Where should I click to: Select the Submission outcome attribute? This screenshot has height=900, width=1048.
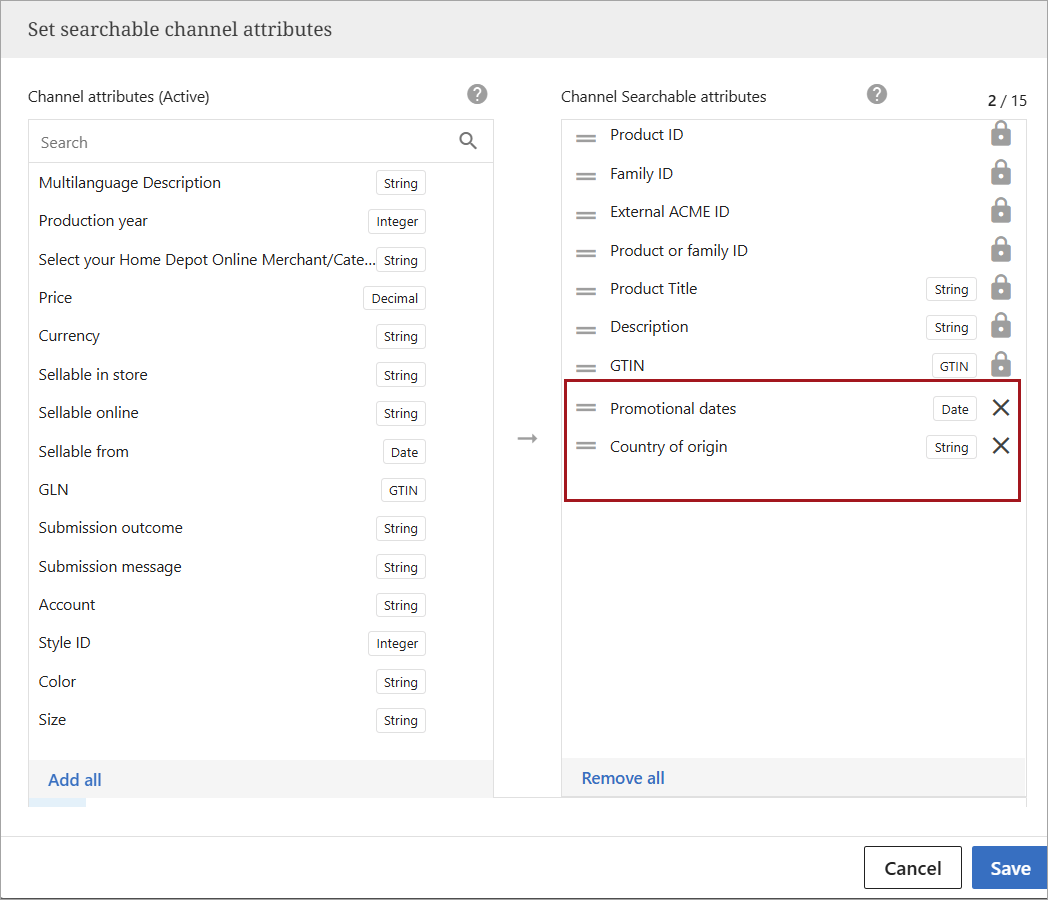(x=110, y=528)
